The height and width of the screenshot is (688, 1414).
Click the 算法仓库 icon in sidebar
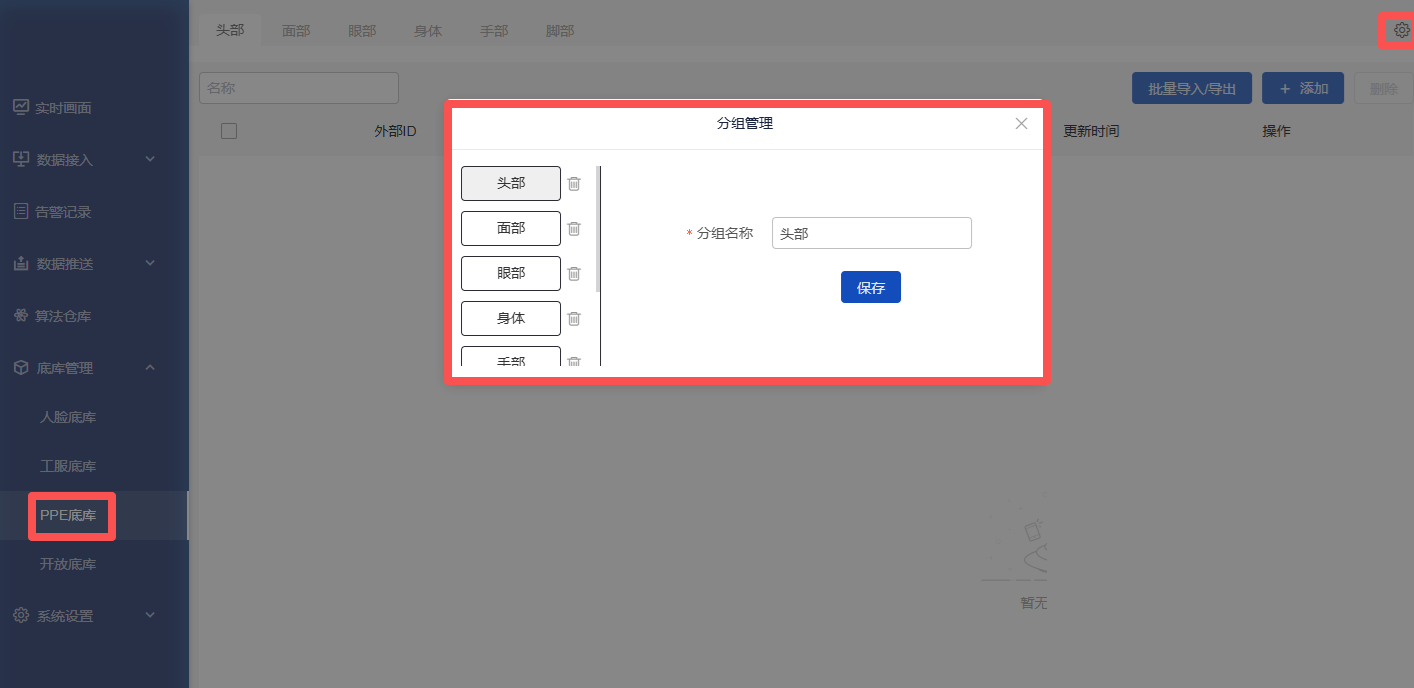[20, 316]
